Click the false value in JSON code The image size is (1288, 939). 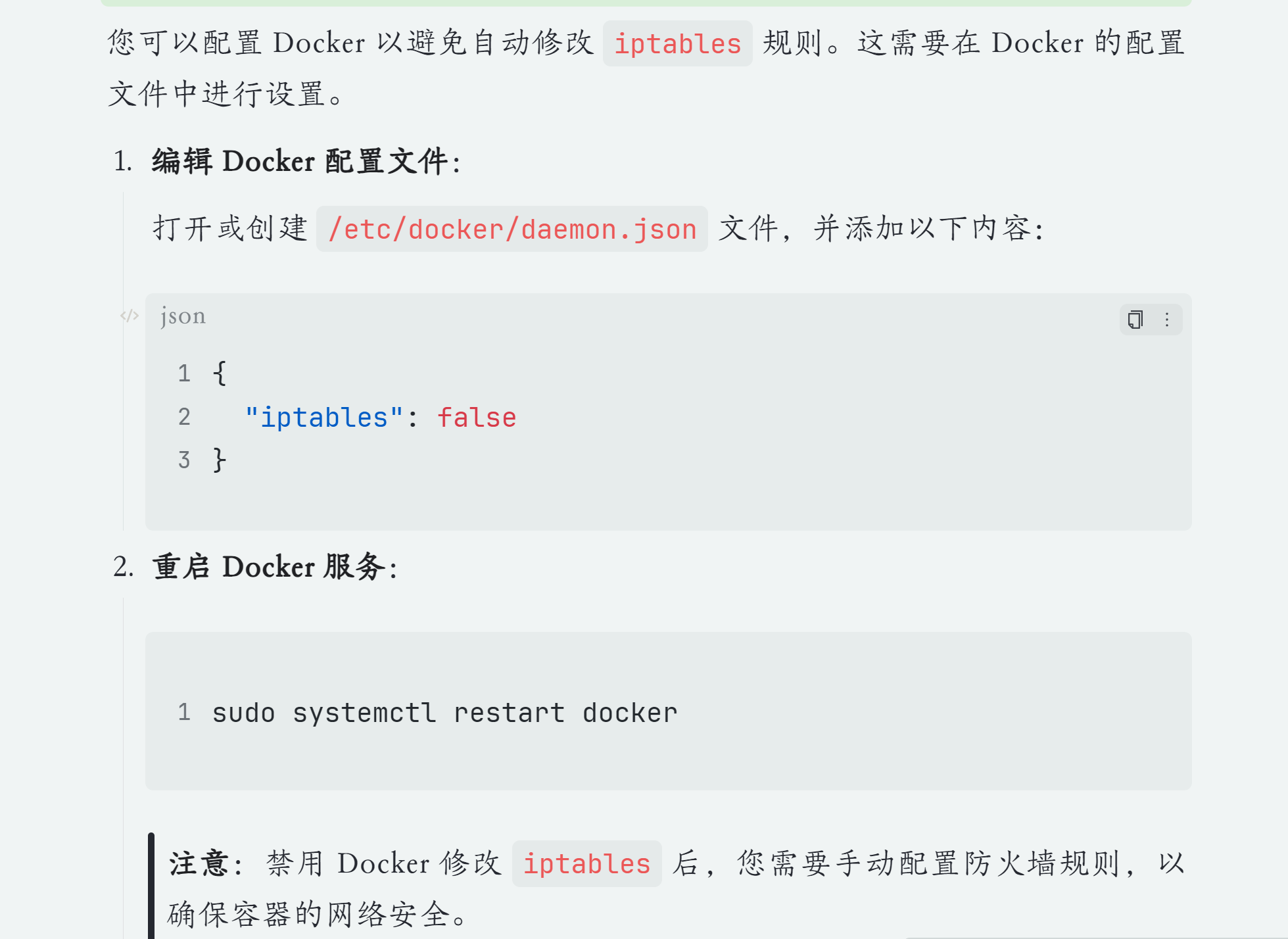pyautogui.click(x=477, y=418)
